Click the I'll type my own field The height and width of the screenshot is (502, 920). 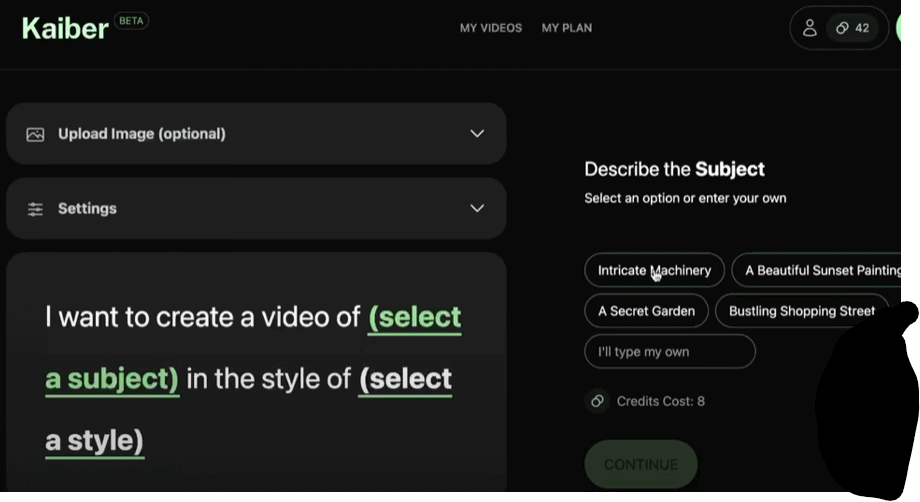[x=669, y=351]
